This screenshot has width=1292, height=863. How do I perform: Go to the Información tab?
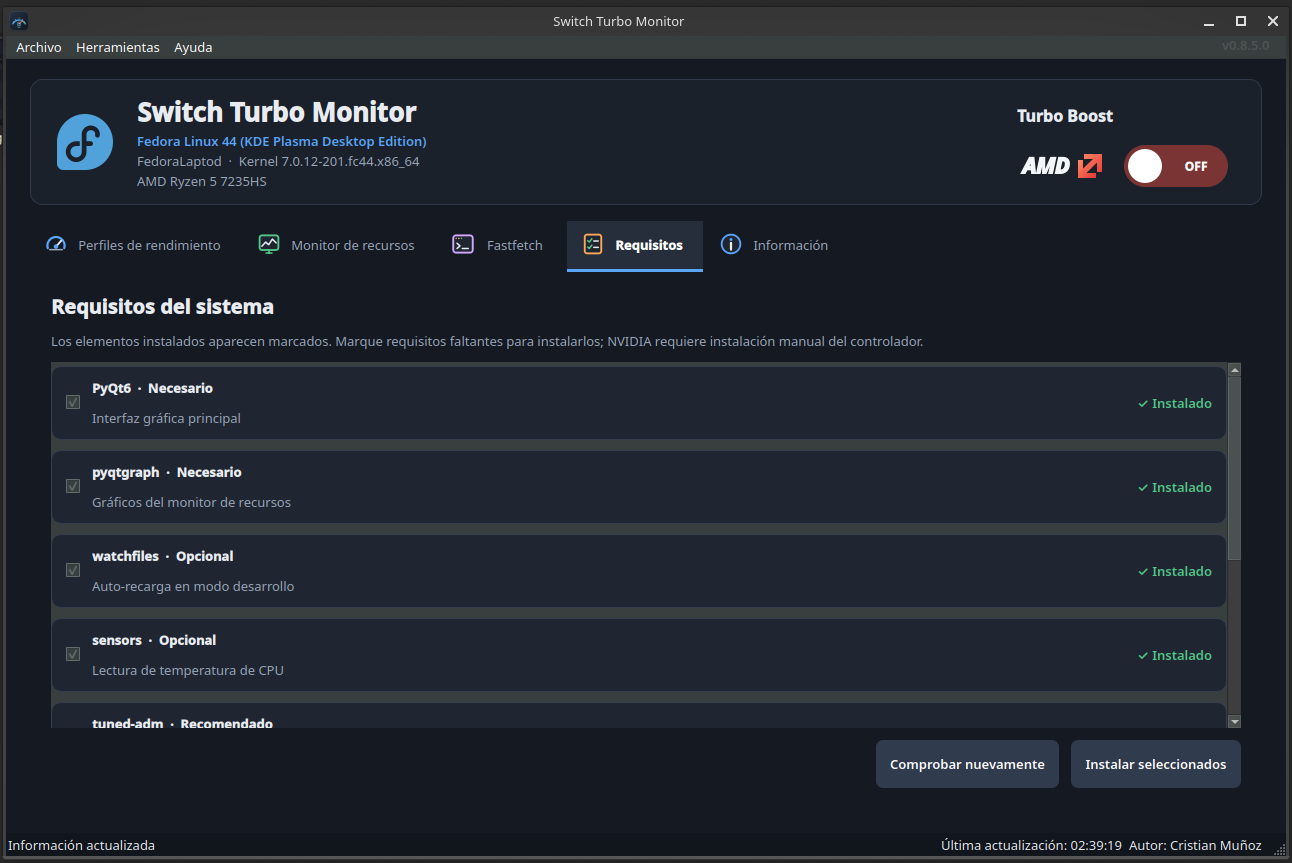click(x=776, y=245)
